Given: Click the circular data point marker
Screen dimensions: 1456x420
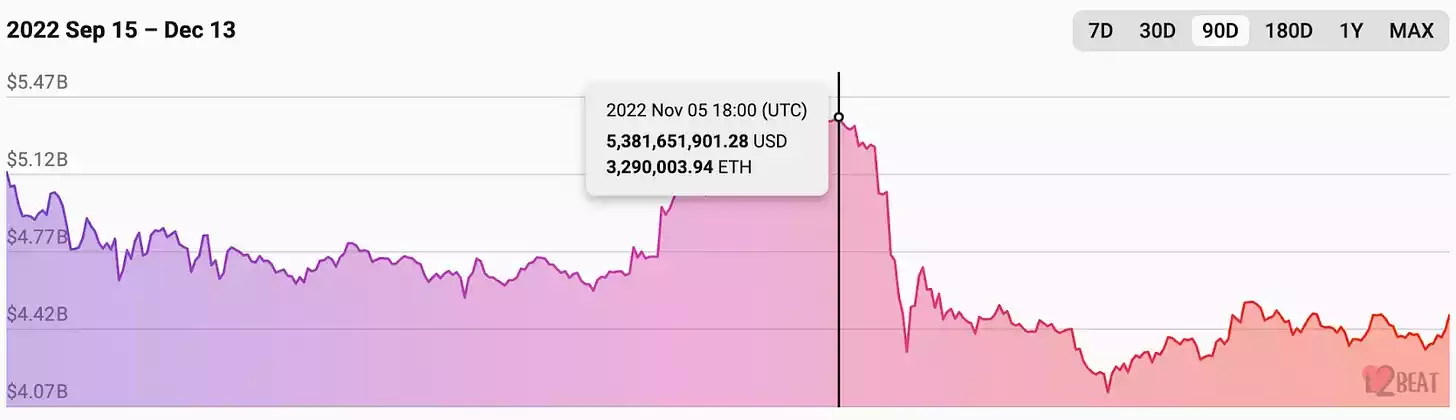Looking at the screenshot, I should 839,117.
